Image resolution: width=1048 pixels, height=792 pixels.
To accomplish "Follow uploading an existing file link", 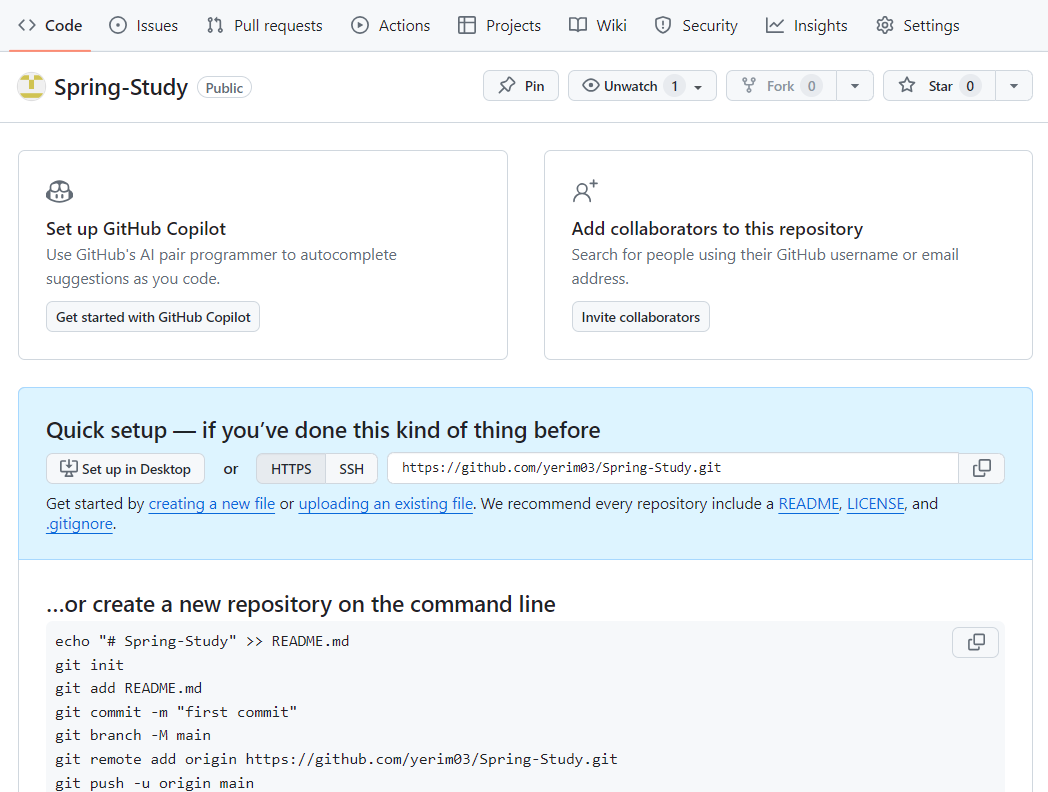I will click(386, 503).
